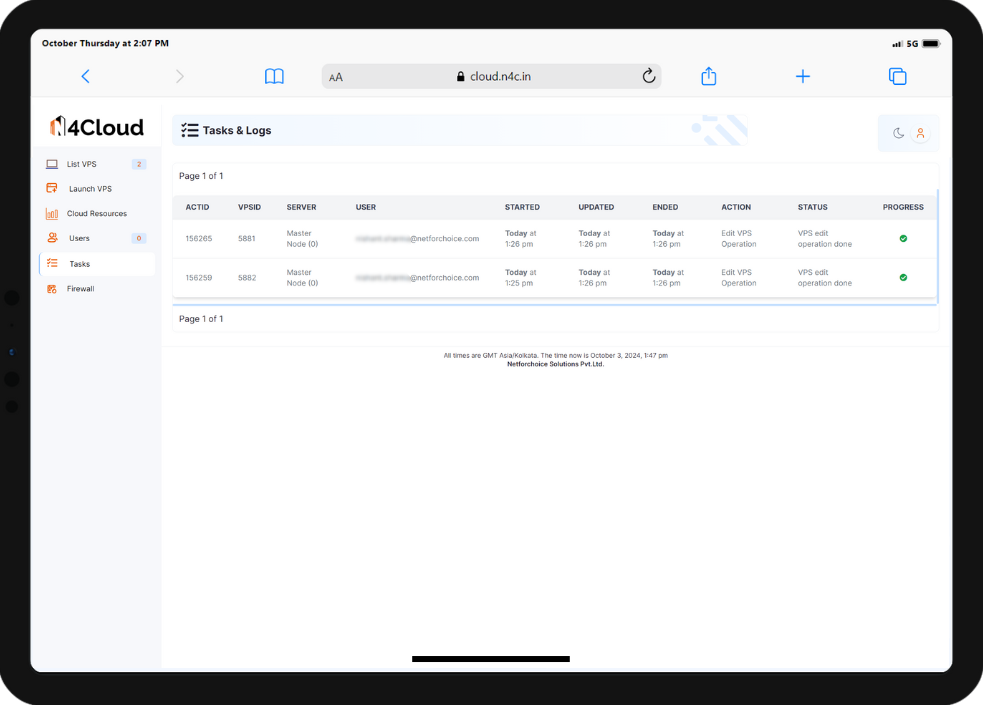Image resolution: width=983 pixels, height=705 pixels.
Task: Open Safari bookmarks book icon
Action: [x=274, y=77]
